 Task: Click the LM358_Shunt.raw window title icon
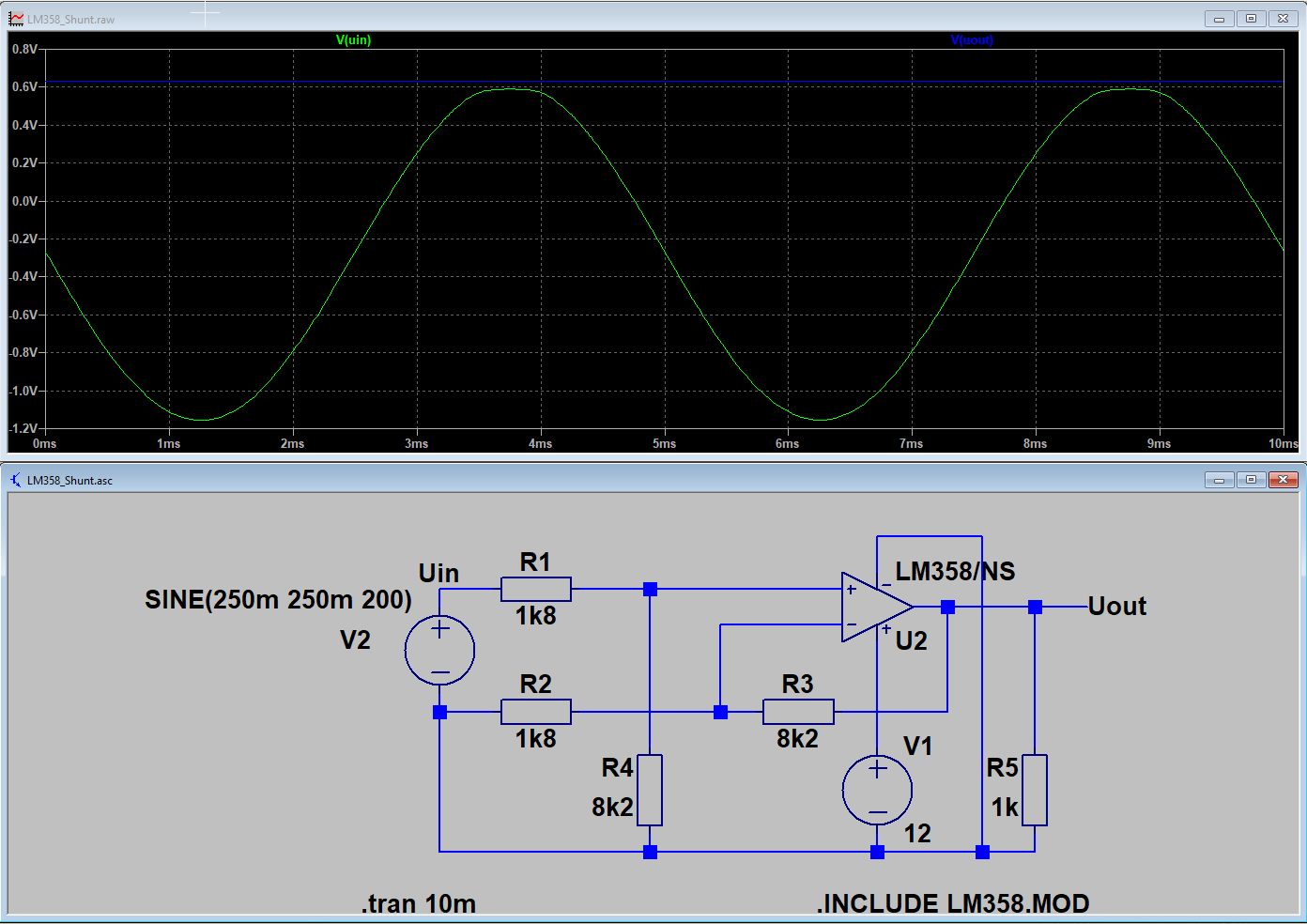click(x=16, y=19)
